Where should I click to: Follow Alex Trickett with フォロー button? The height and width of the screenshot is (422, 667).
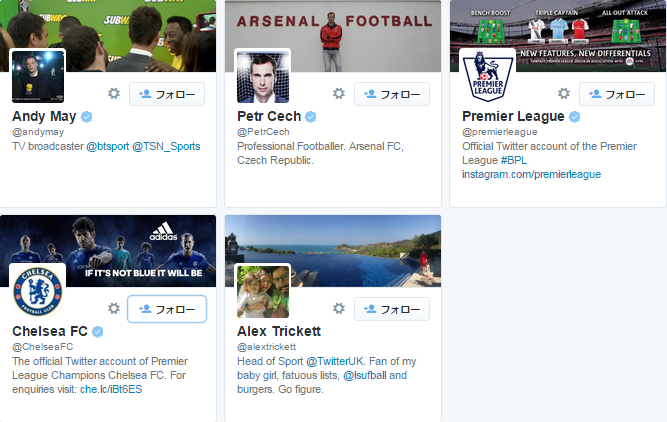pos(392,309)
